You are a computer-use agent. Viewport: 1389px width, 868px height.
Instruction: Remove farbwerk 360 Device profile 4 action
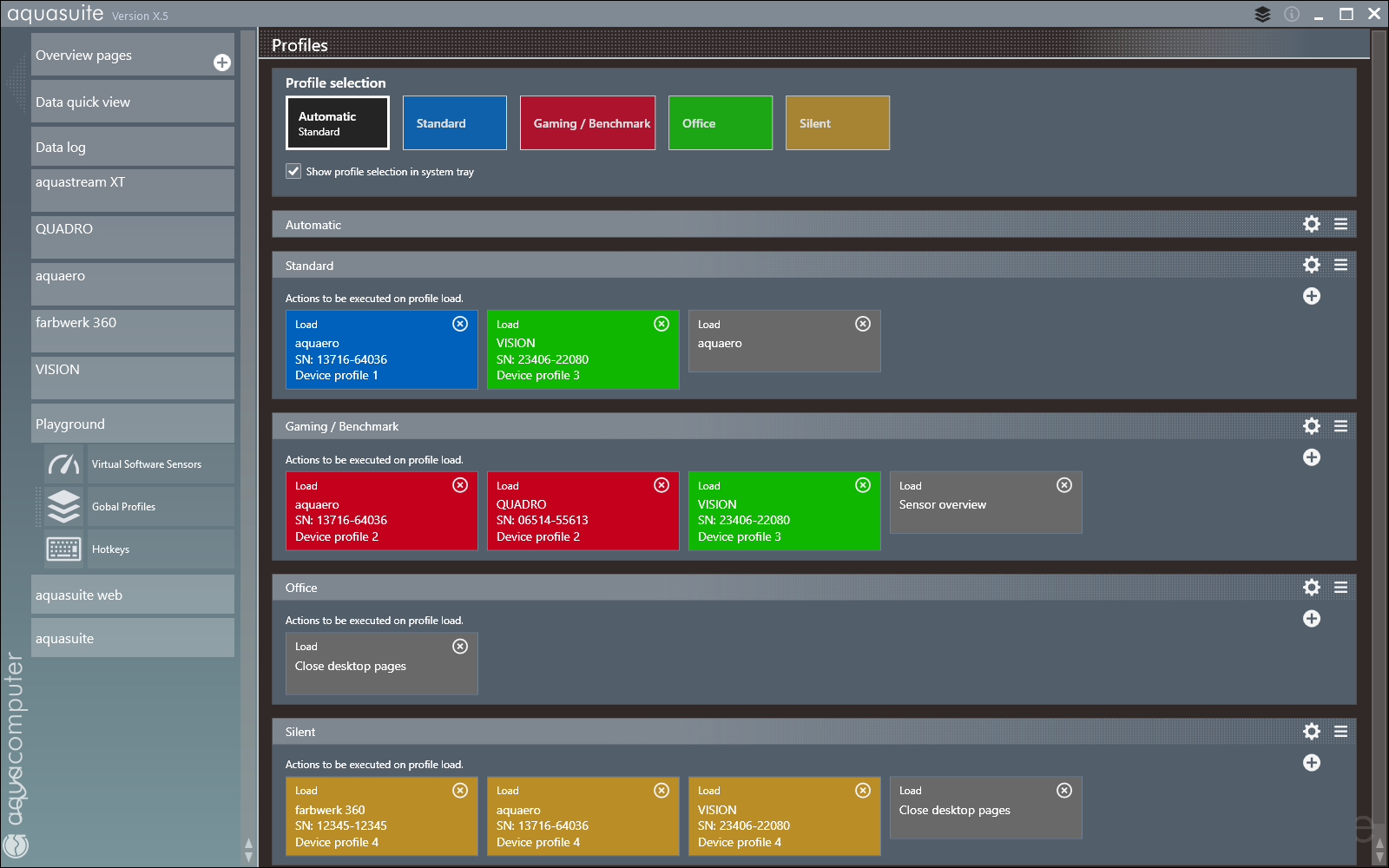pyautogui.click(x=460, y=791)
